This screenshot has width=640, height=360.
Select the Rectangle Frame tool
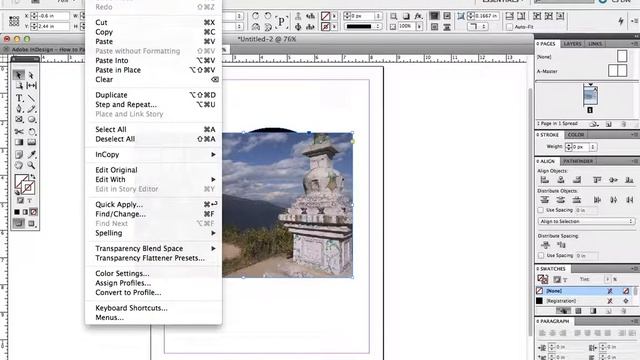[x=19, y=120]
